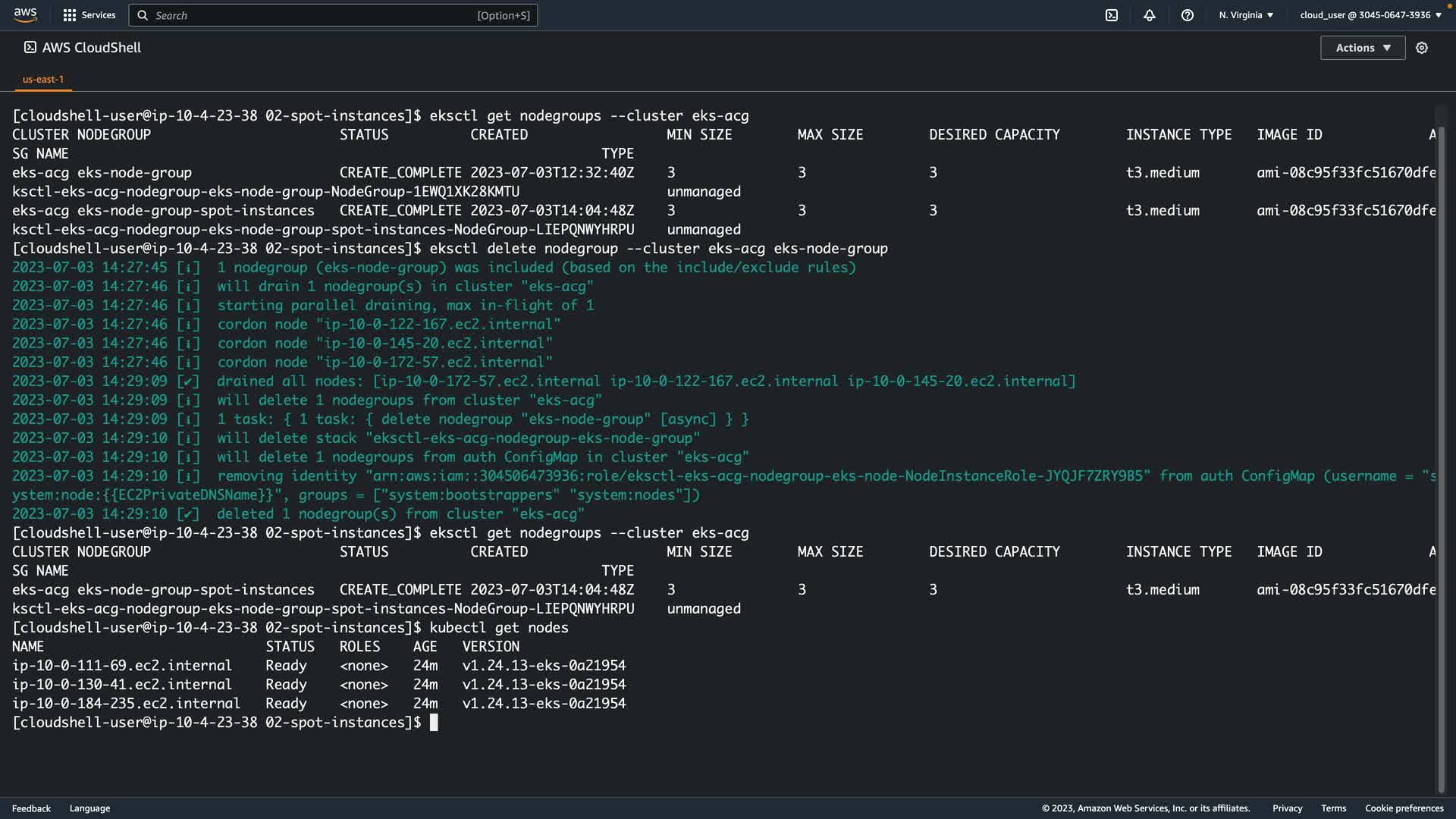This screenshot has height=819, width=1456.
Task: Click the AWS logo home icon
Action: point(25,14)
